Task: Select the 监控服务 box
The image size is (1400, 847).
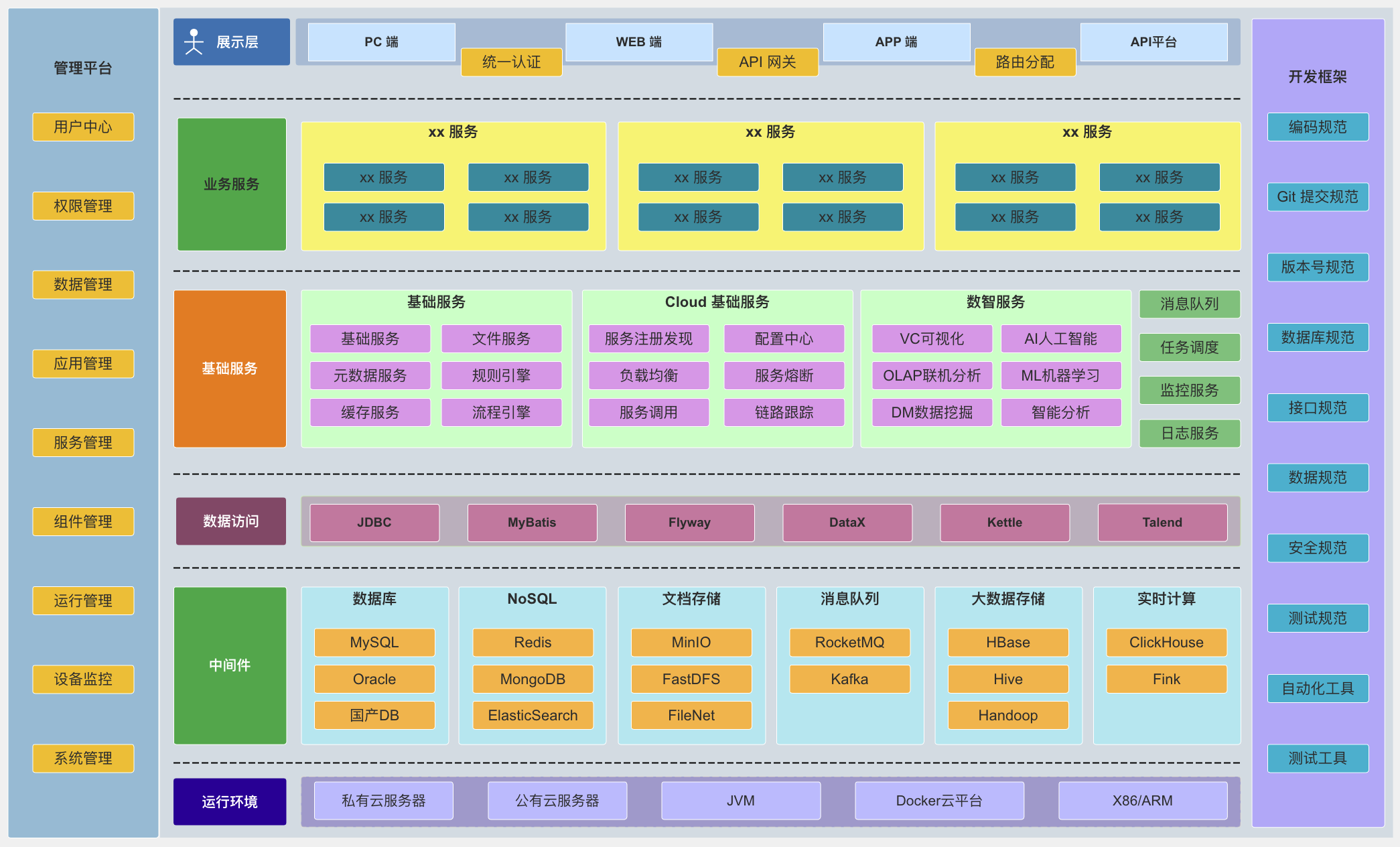Action: pyautogui.click(x=1190, y=391)
